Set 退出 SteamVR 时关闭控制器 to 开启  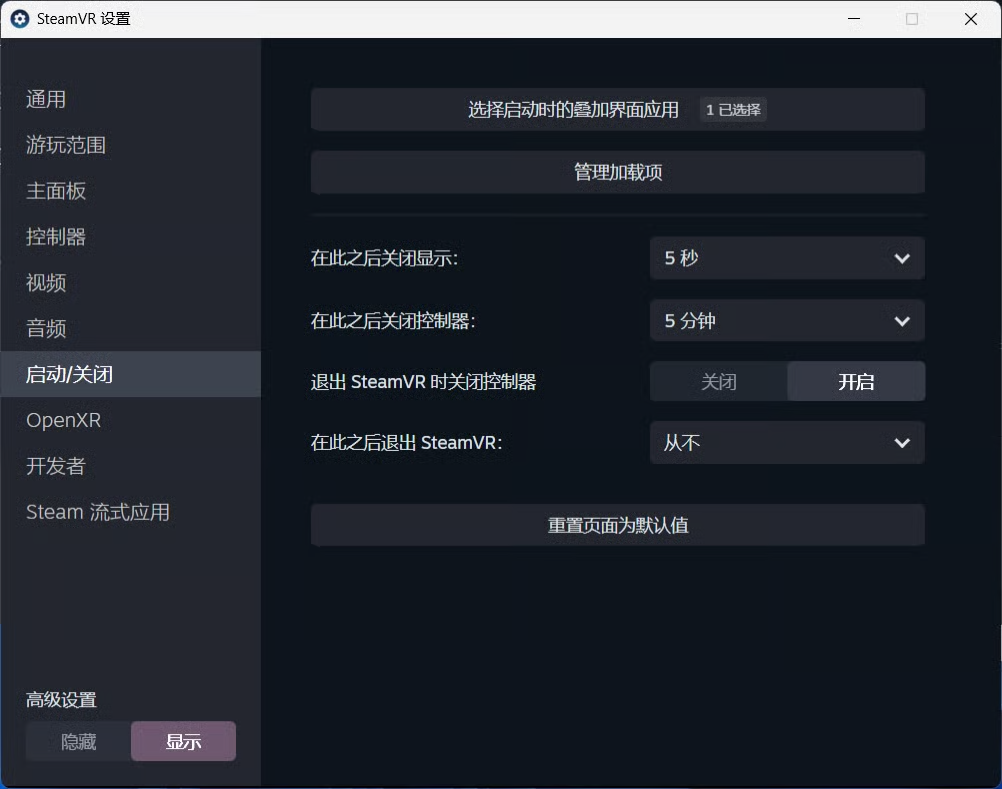(x=856, y=382)
